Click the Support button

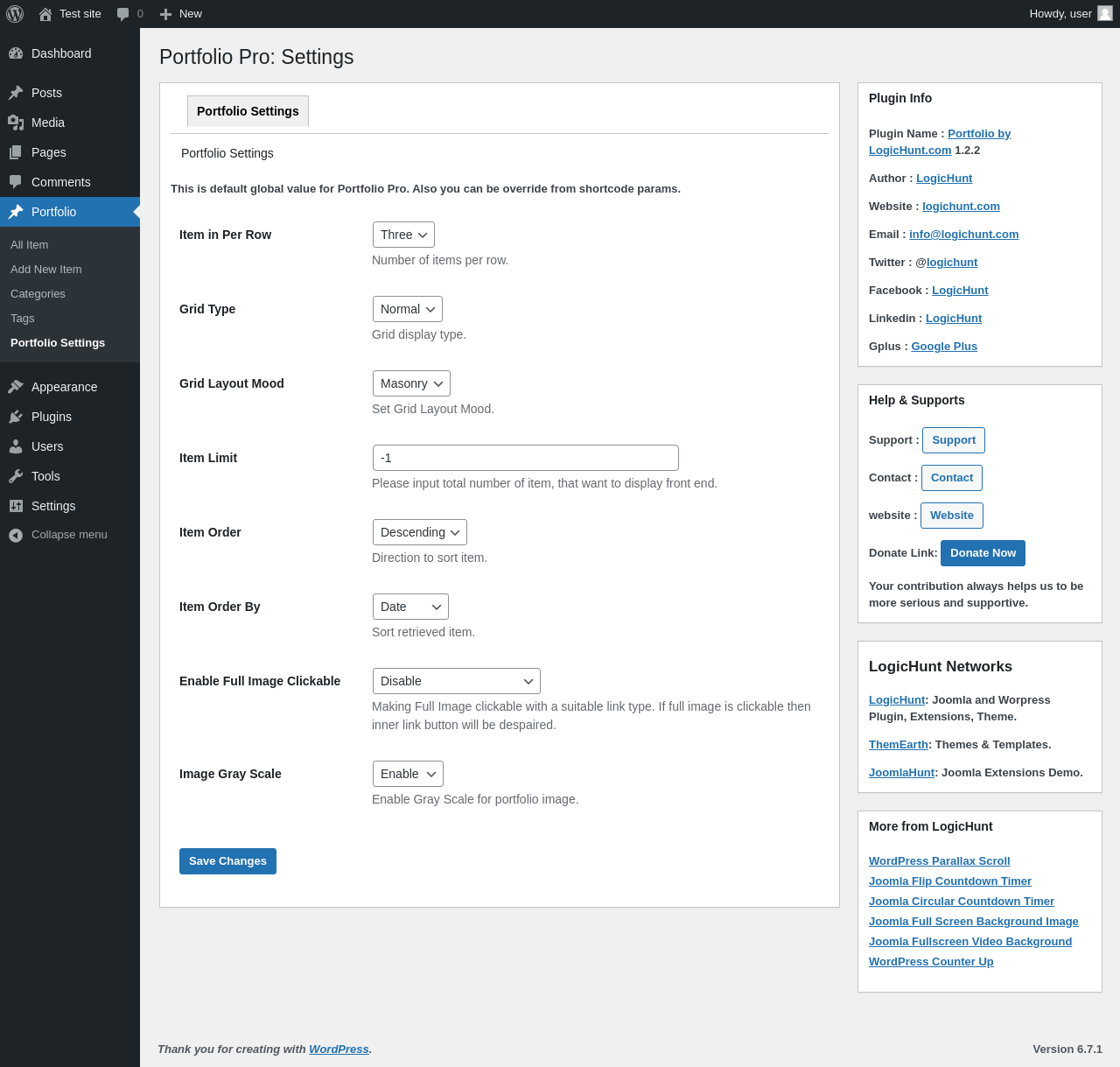[954, 440]
